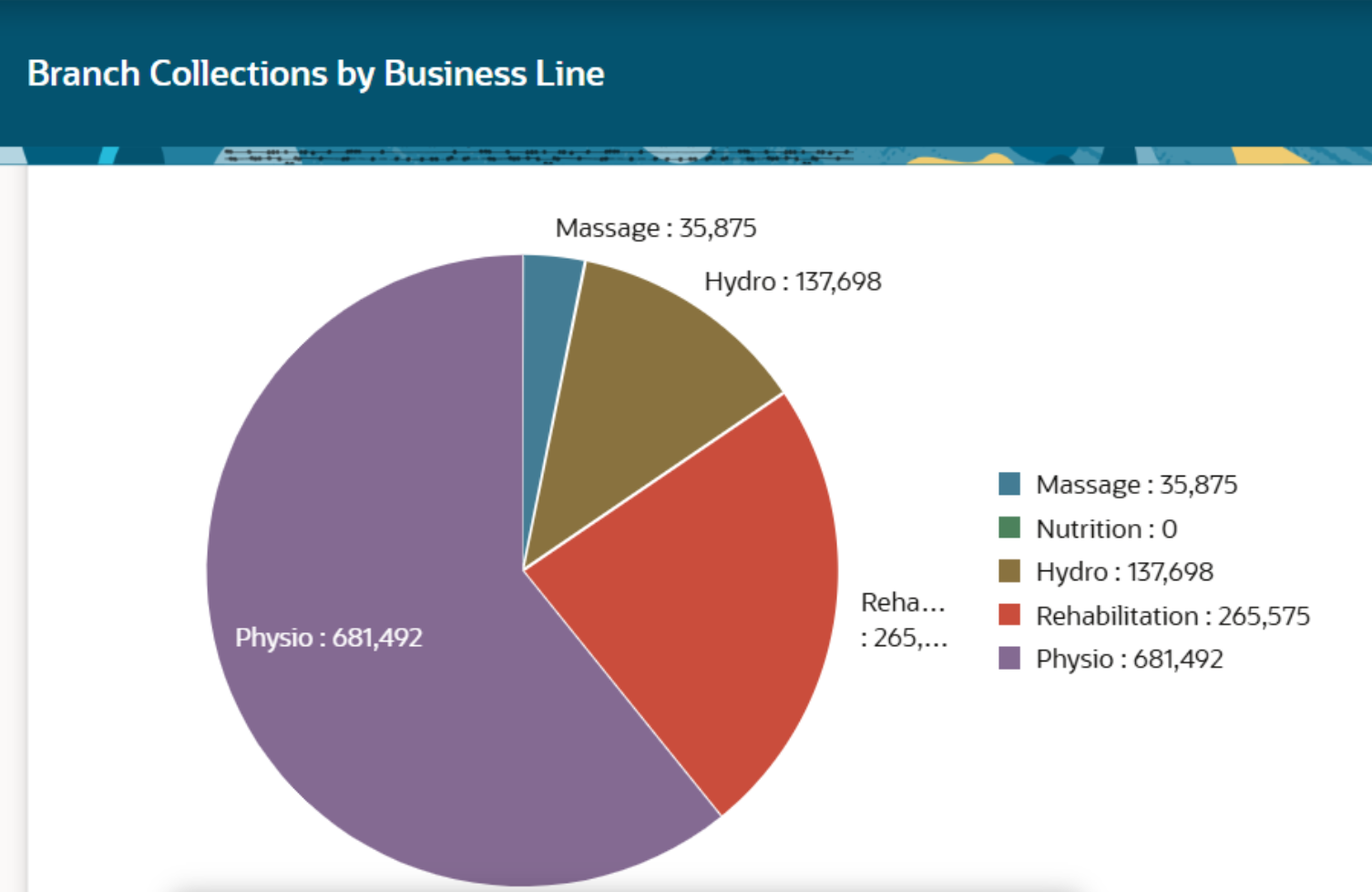Toggle the Nutrition : 0 legend entry text

click(x=1106, y=528)
